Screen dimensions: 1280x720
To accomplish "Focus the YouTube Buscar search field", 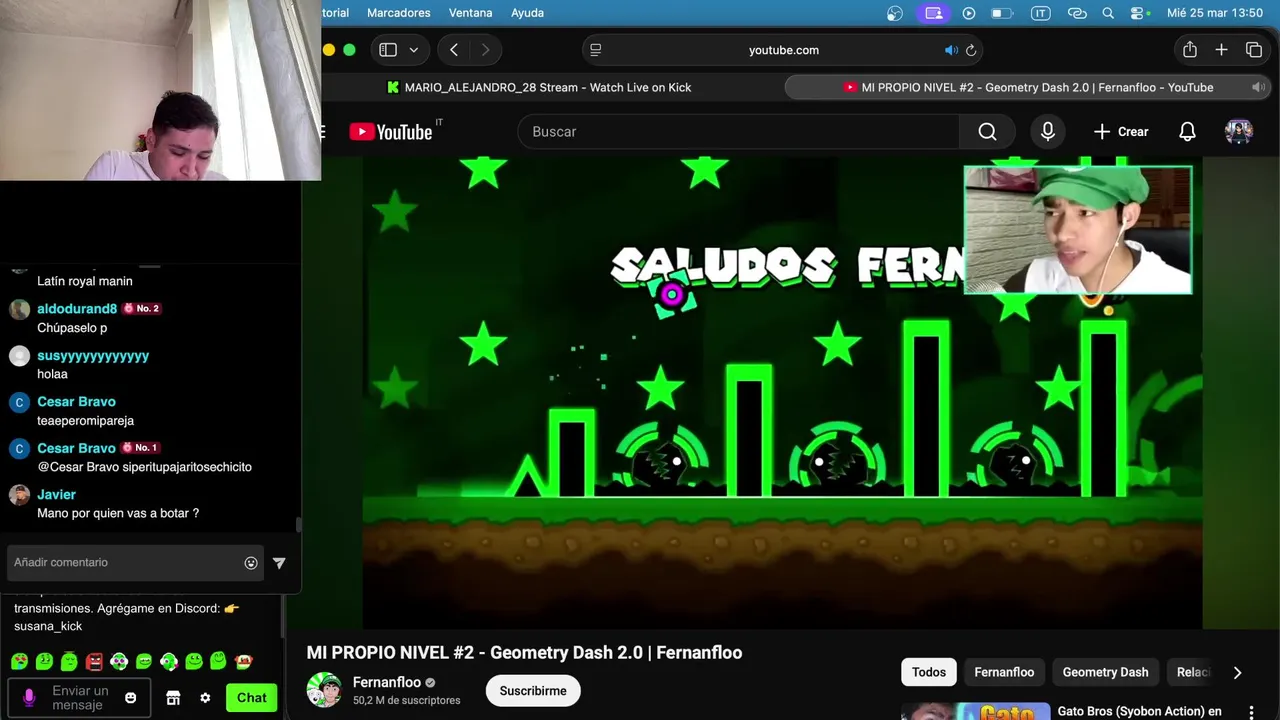I will [x=738, y=132].
